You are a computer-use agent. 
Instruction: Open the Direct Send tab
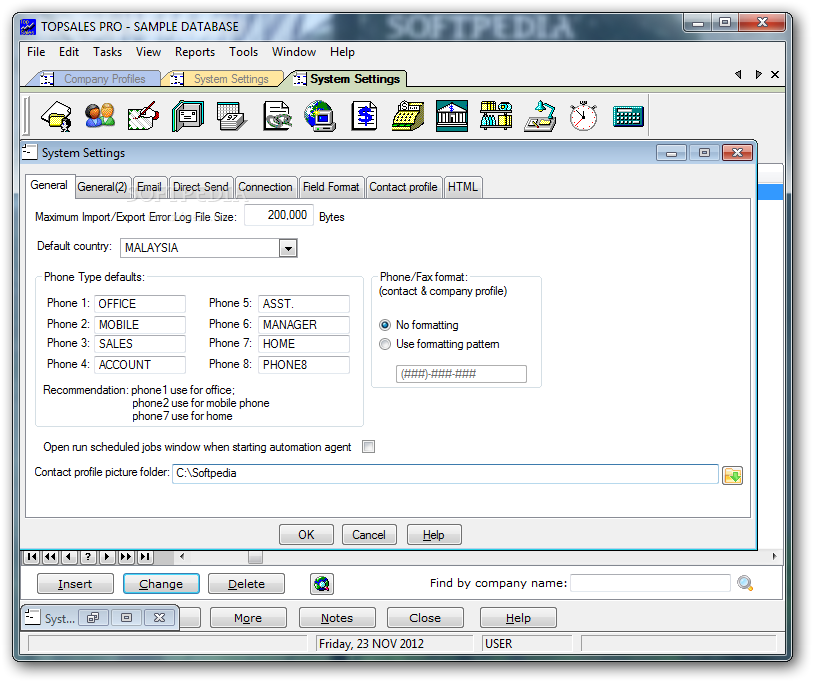201,187
